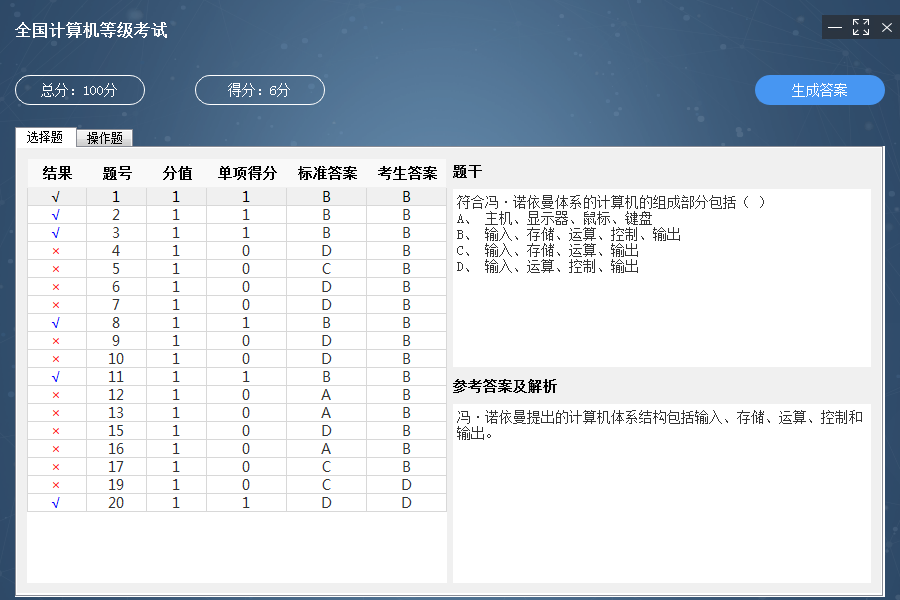Select question number 8 row
900x600 pixels.
point(236,323)
